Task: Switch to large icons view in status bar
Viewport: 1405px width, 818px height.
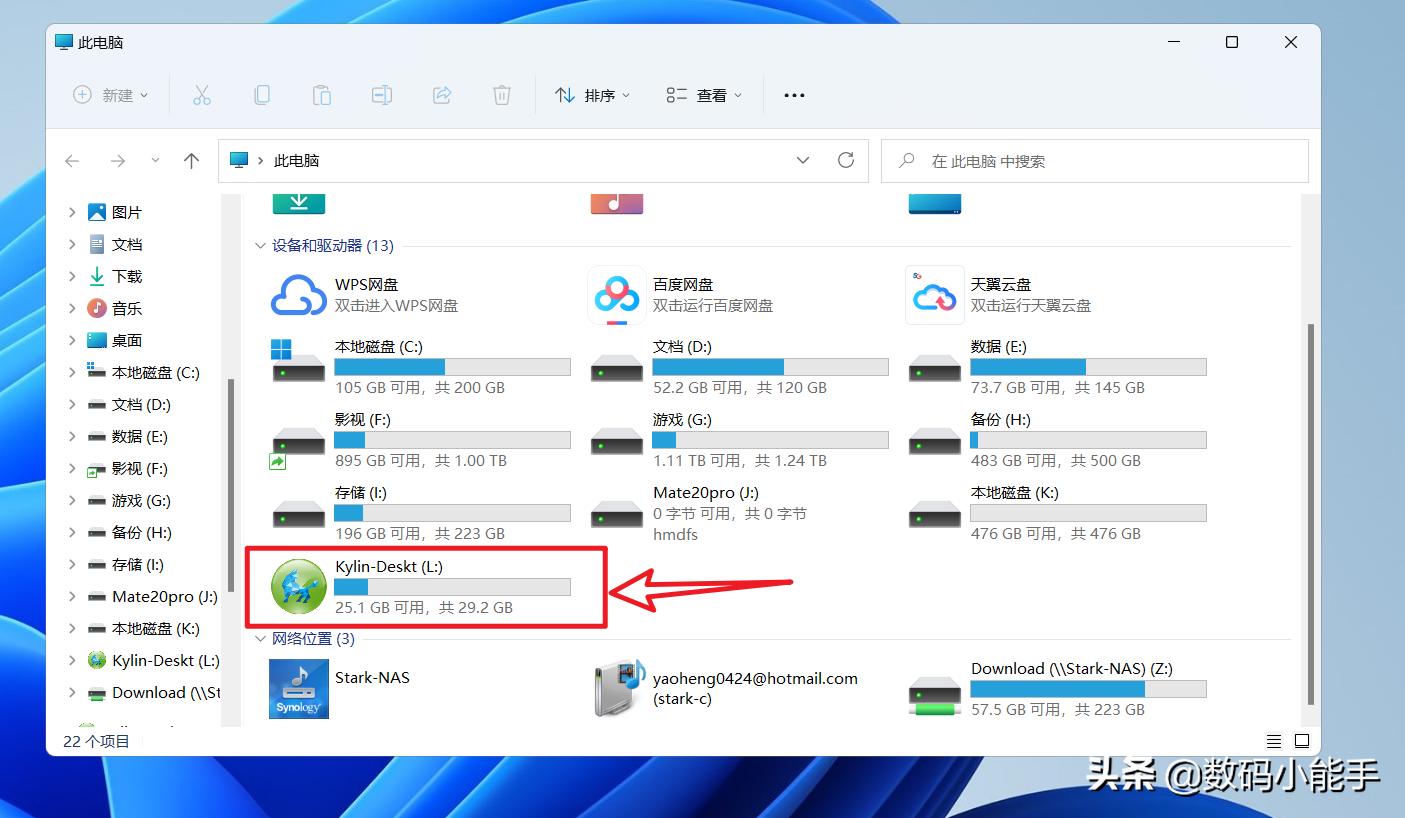Action: point(1301,741)
